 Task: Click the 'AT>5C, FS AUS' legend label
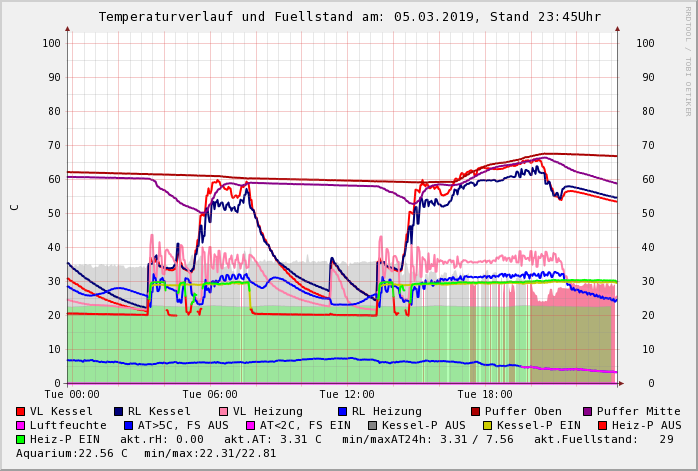tap(182, 425)
